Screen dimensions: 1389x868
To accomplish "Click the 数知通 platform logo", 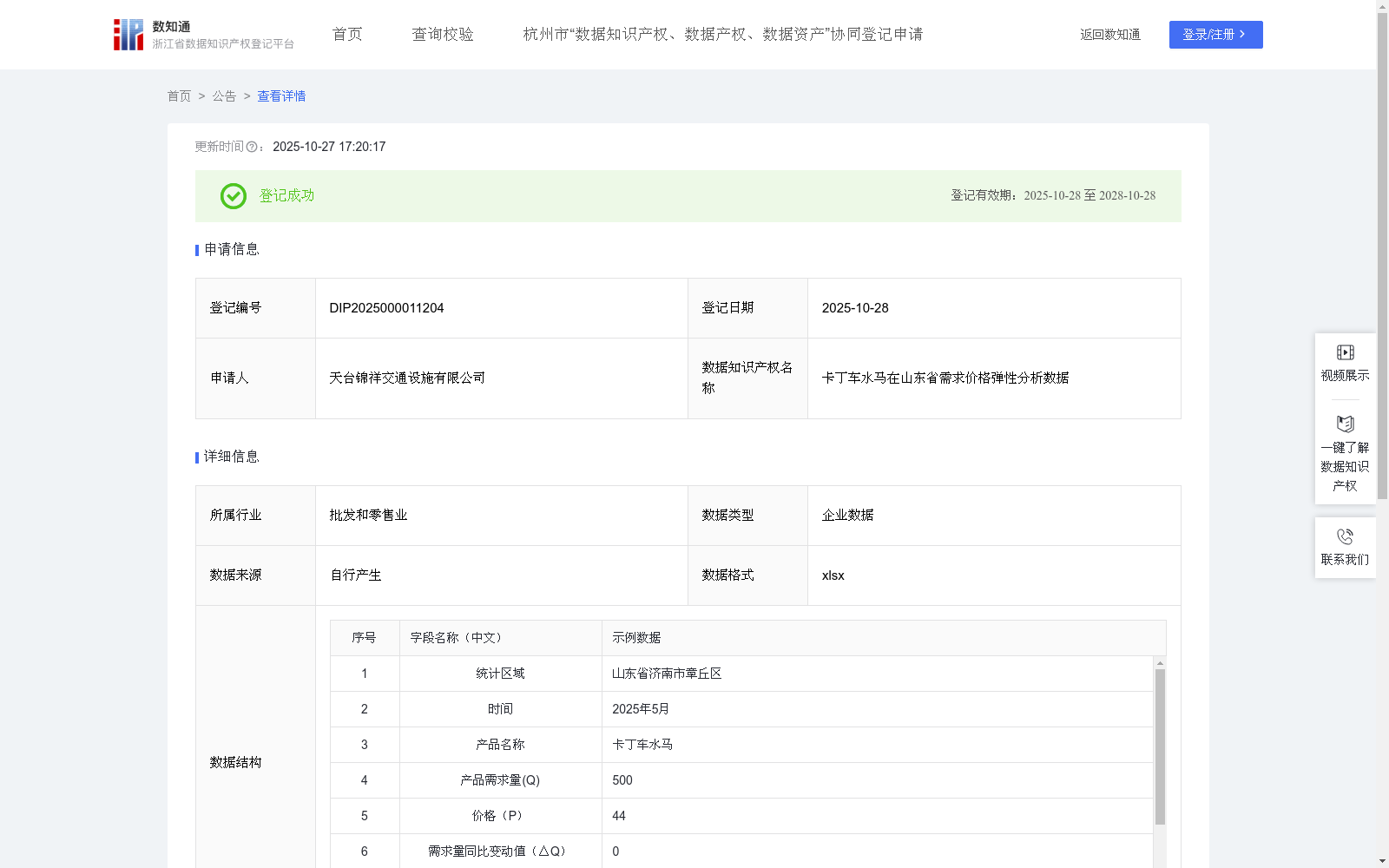I will (203, 35).
